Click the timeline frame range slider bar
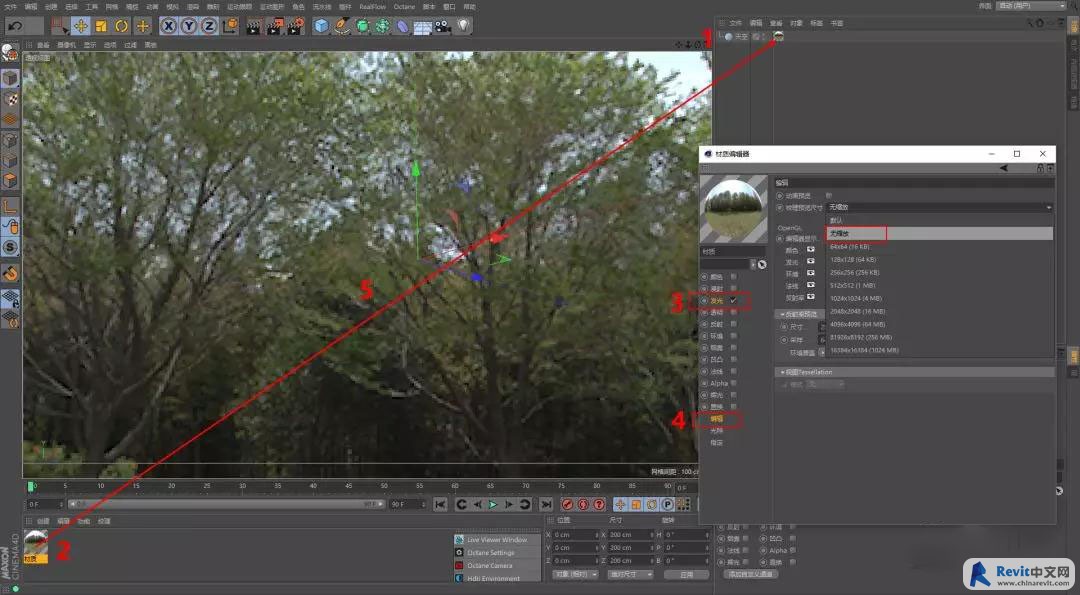 [227, 504]
